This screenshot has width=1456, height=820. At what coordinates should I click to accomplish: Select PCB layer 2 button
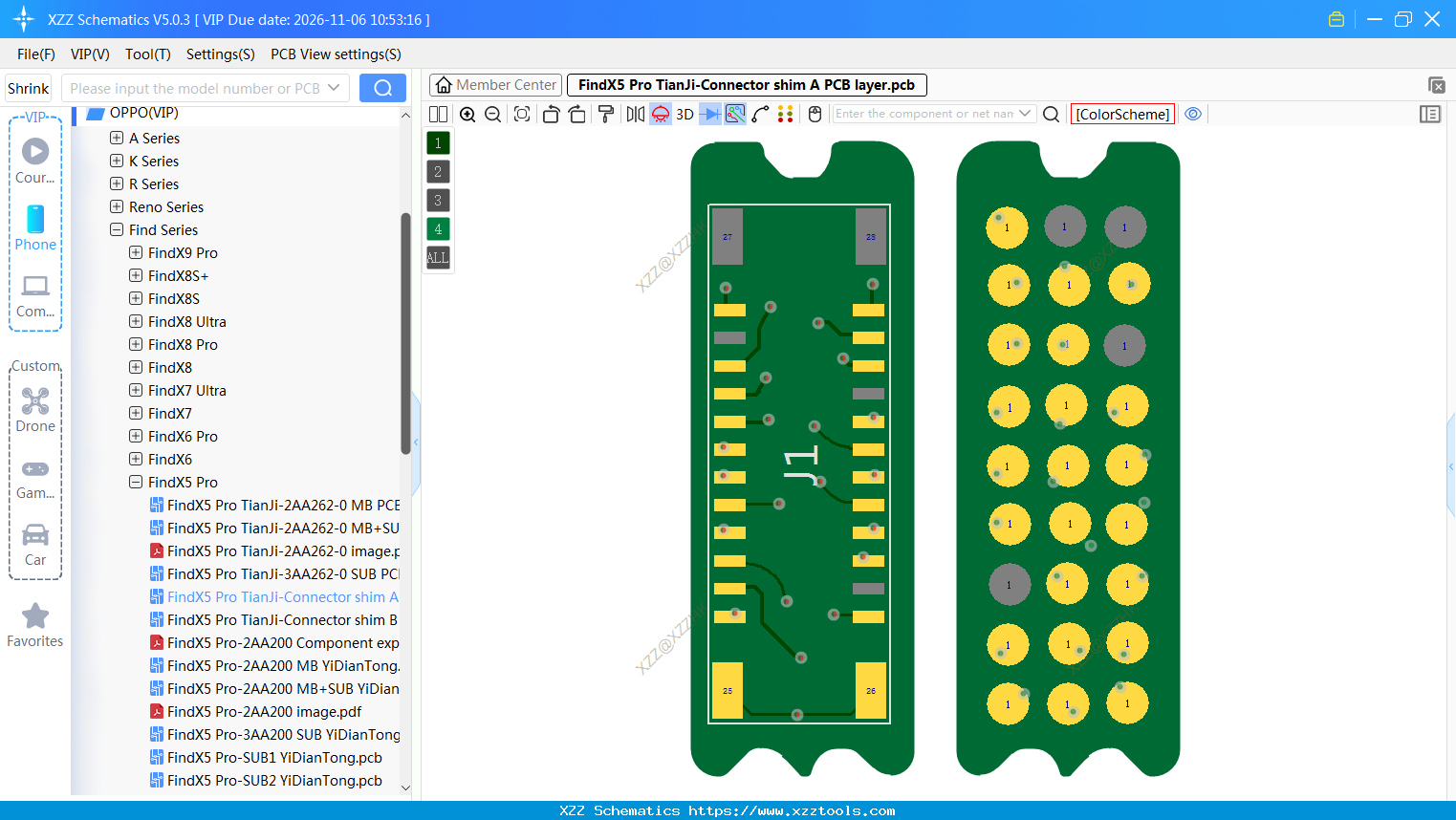point(437,171)
